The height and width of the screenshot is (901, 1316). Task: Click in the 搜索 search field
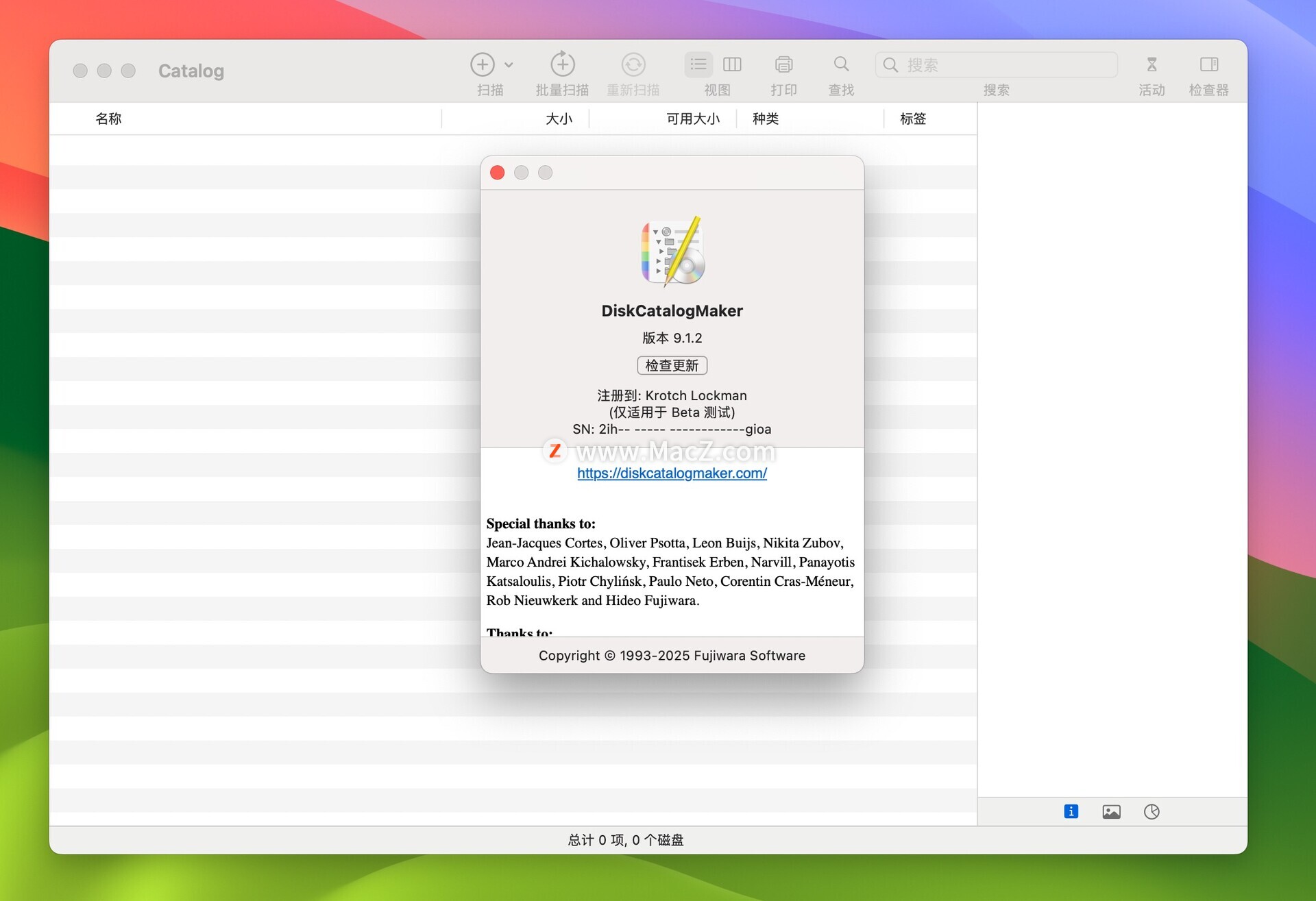[997, 64]
